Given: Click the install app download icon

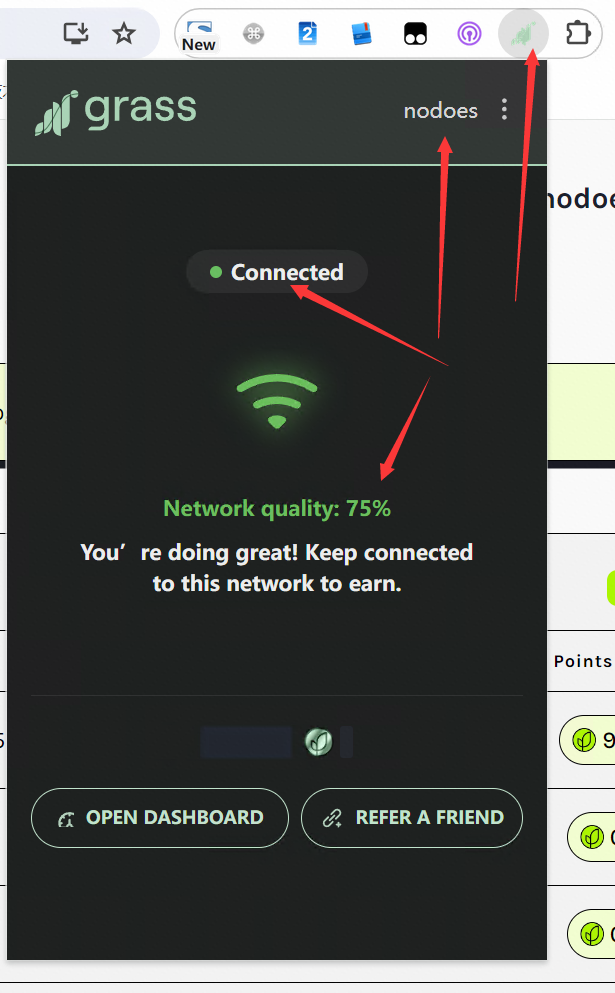Looking at the screenshot, I should (x=76, y=33).
